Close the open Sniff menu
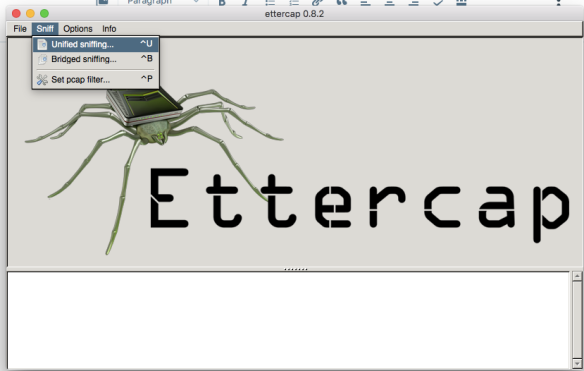 click(x=45, y=29)
